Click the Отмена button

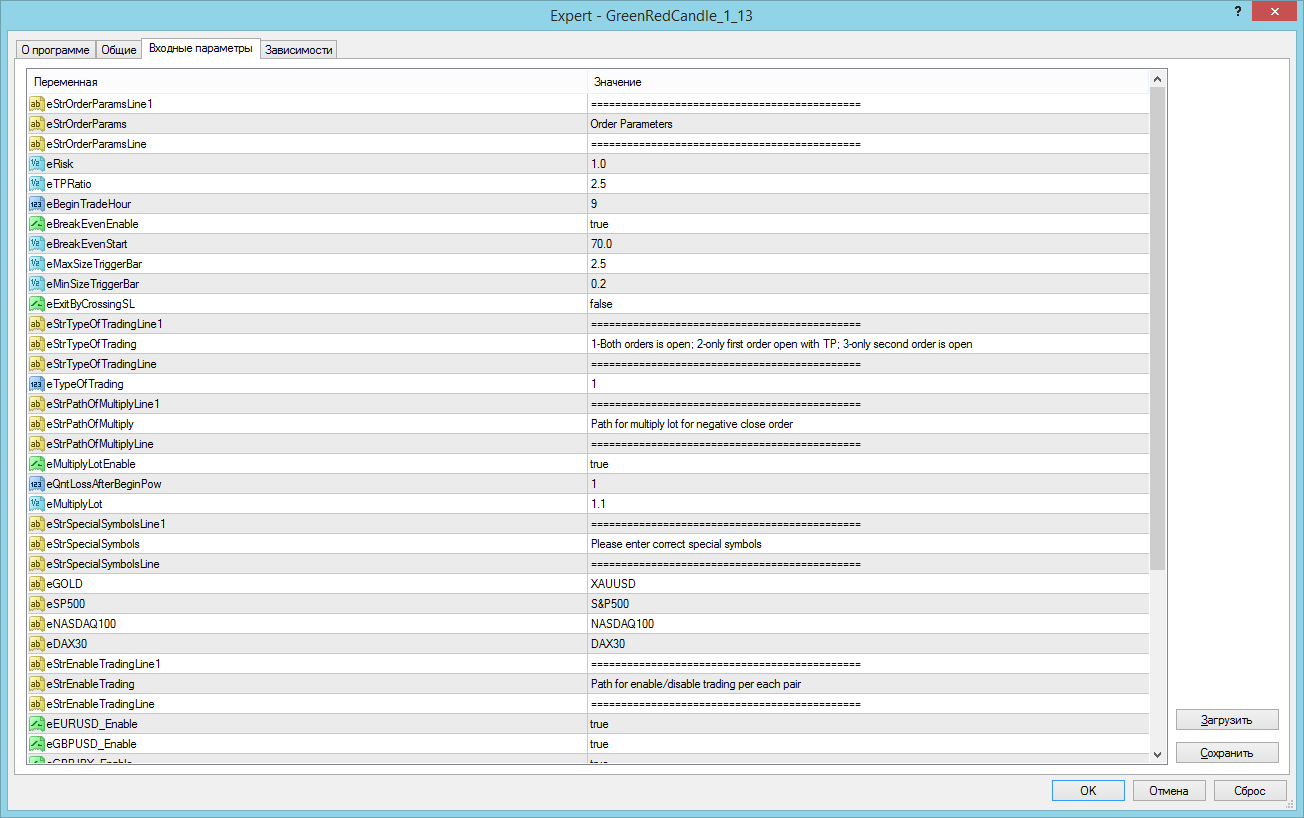[x=1169, y=790]
